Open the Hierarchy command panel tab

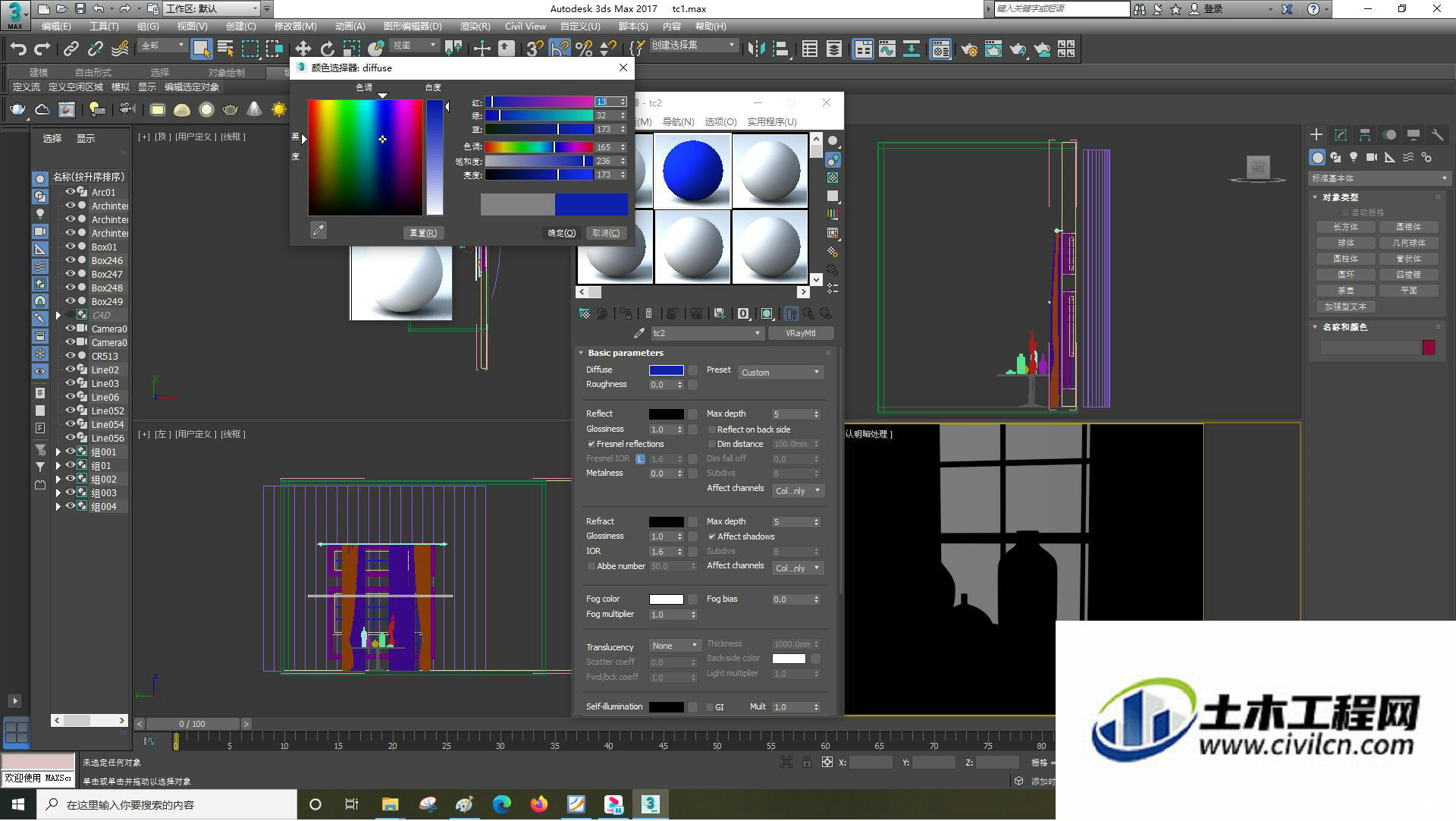(1365, 134)
